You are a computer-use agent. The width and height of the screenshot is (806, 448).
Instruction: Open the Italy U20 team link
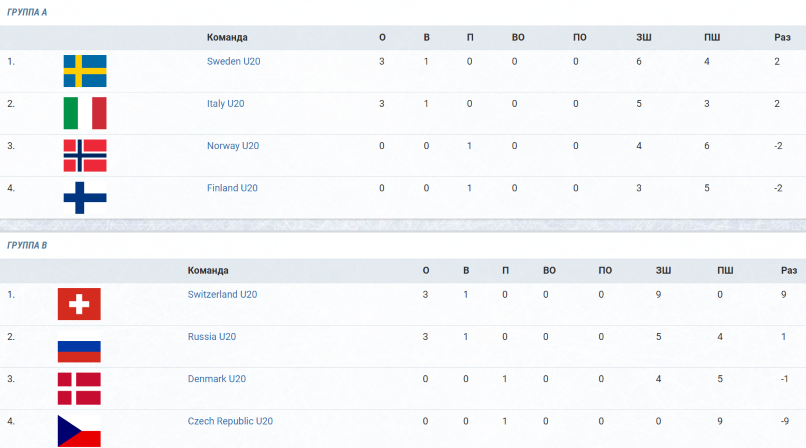pos(226,103)
